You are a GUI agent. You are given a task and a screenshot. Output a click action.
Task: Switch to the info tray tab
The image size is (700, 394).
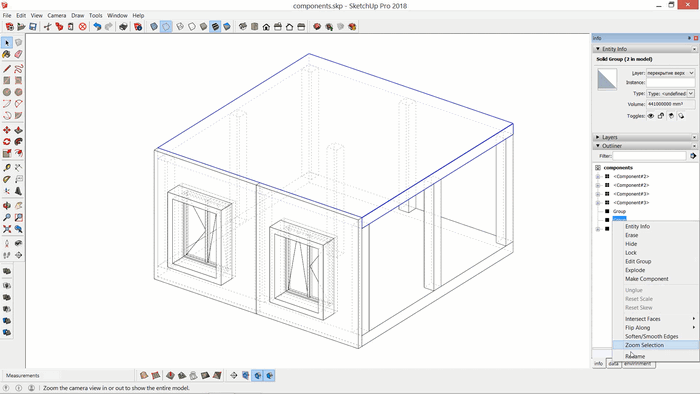click(x=599, y=364)
